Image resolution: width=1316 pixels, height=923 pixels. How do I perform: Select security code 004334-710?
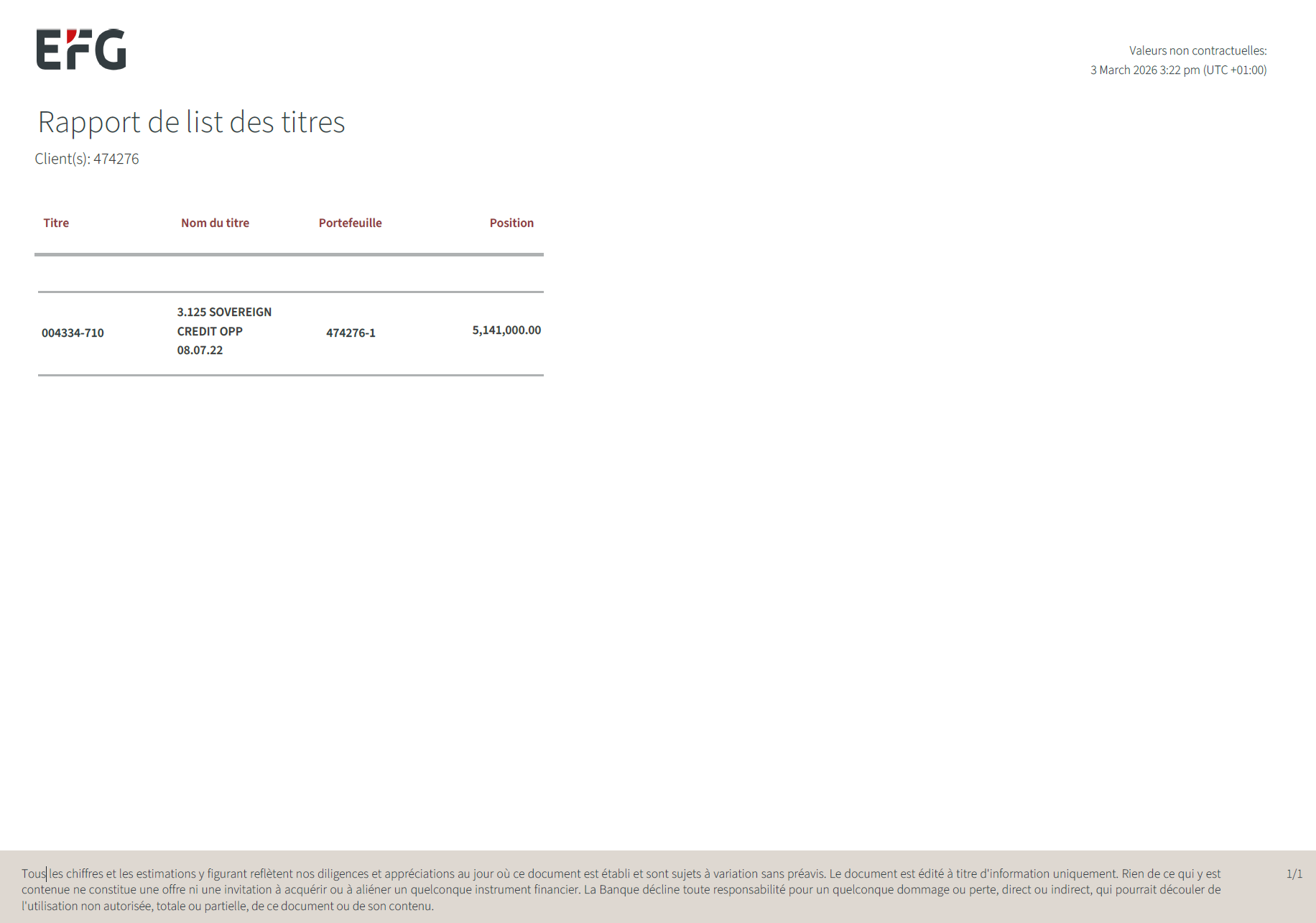(x=73, y=333)
